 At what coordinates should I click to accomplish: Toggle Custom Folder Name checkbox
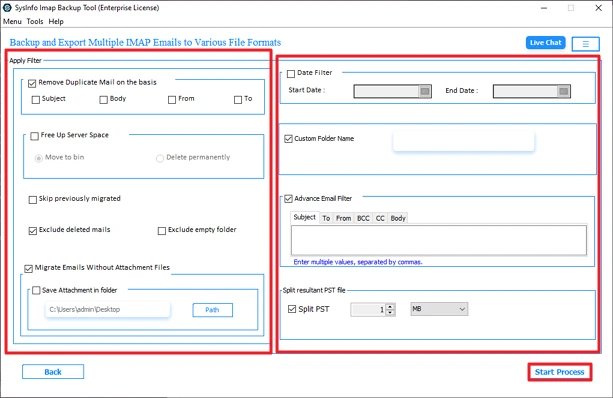(x=289, y=139)
